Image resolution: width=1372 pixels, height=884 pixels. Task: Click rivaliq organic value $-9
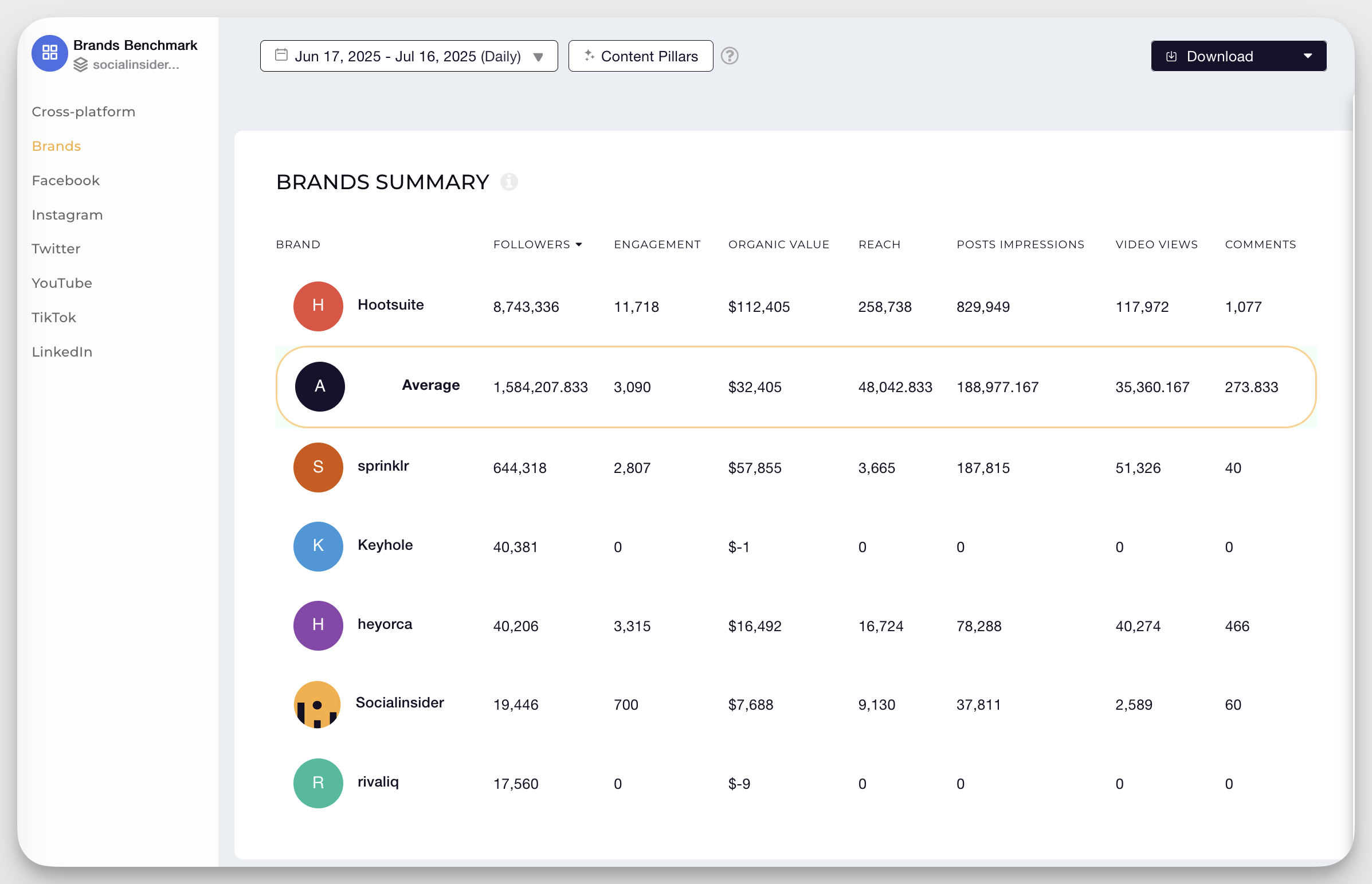[739, 784]
